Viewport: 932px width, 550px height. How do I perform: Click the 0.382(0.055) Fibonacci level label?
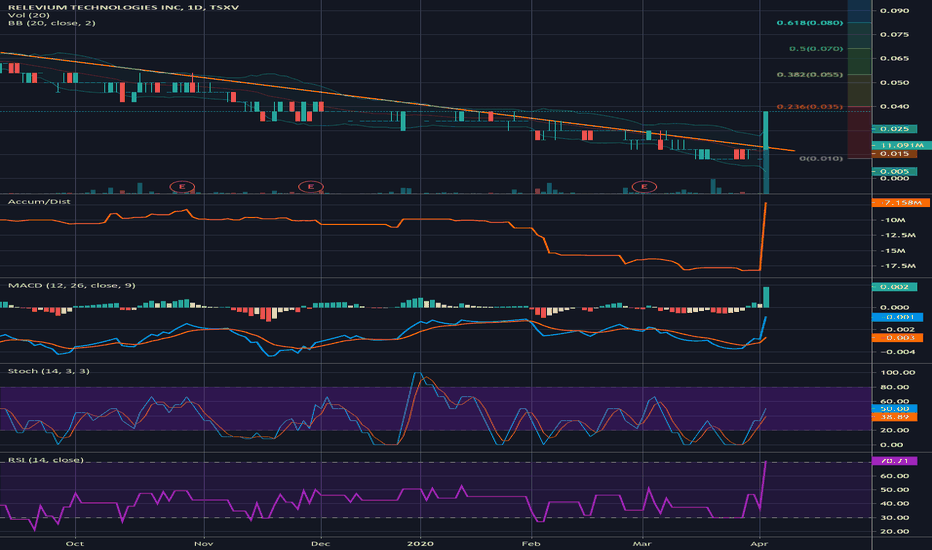tap(810, 75)
